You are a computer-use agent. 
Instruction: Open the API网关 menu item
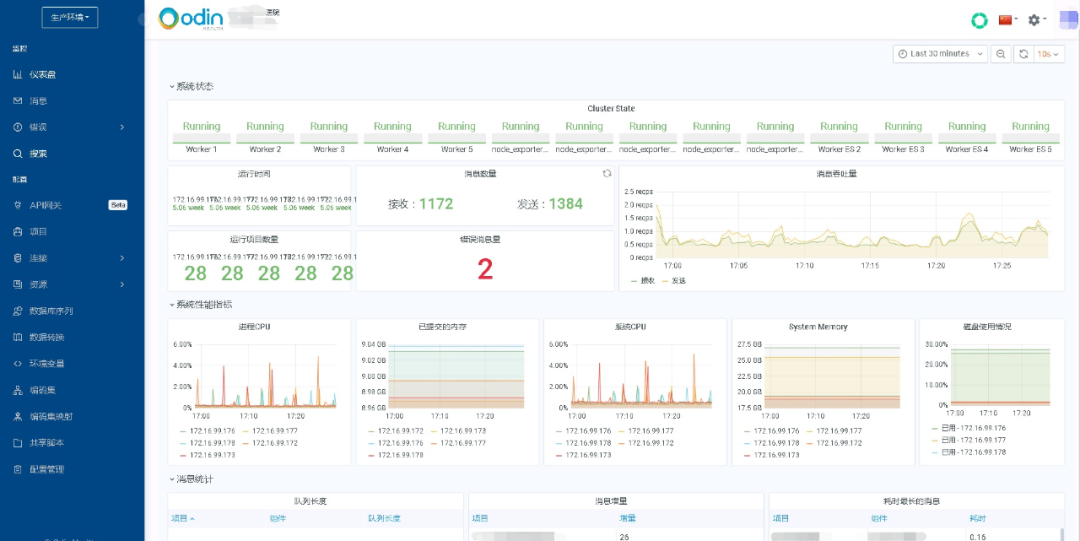point(46,205)
